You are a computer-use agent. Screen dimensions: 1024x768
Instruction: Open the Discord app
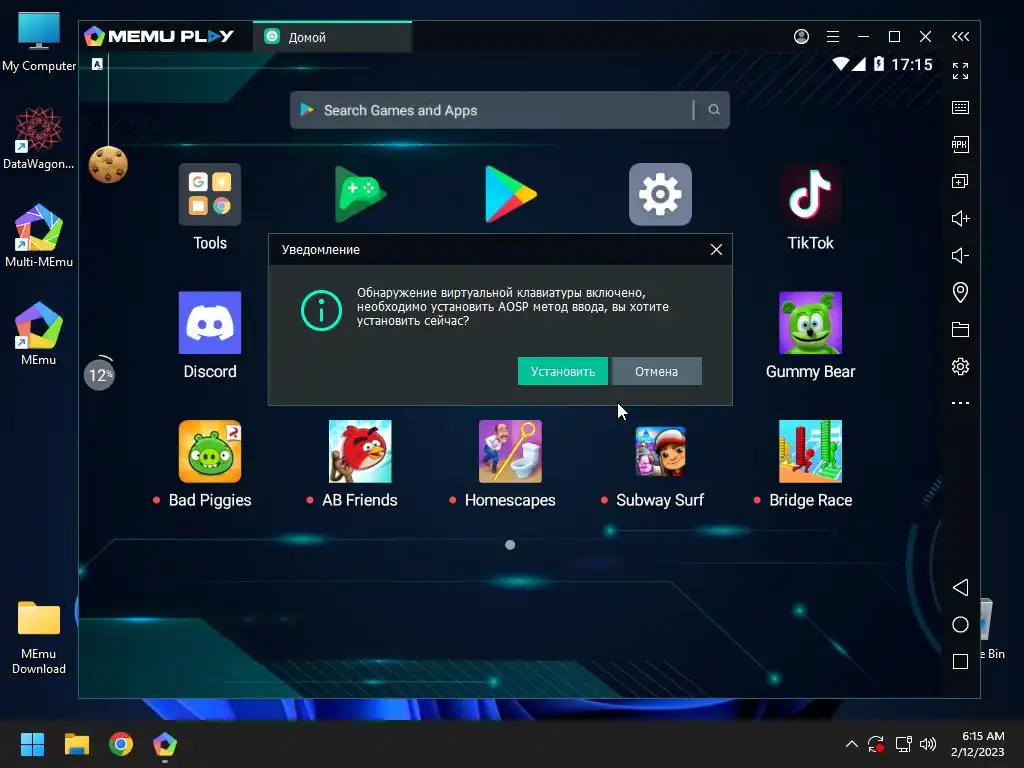click(210, 323)
